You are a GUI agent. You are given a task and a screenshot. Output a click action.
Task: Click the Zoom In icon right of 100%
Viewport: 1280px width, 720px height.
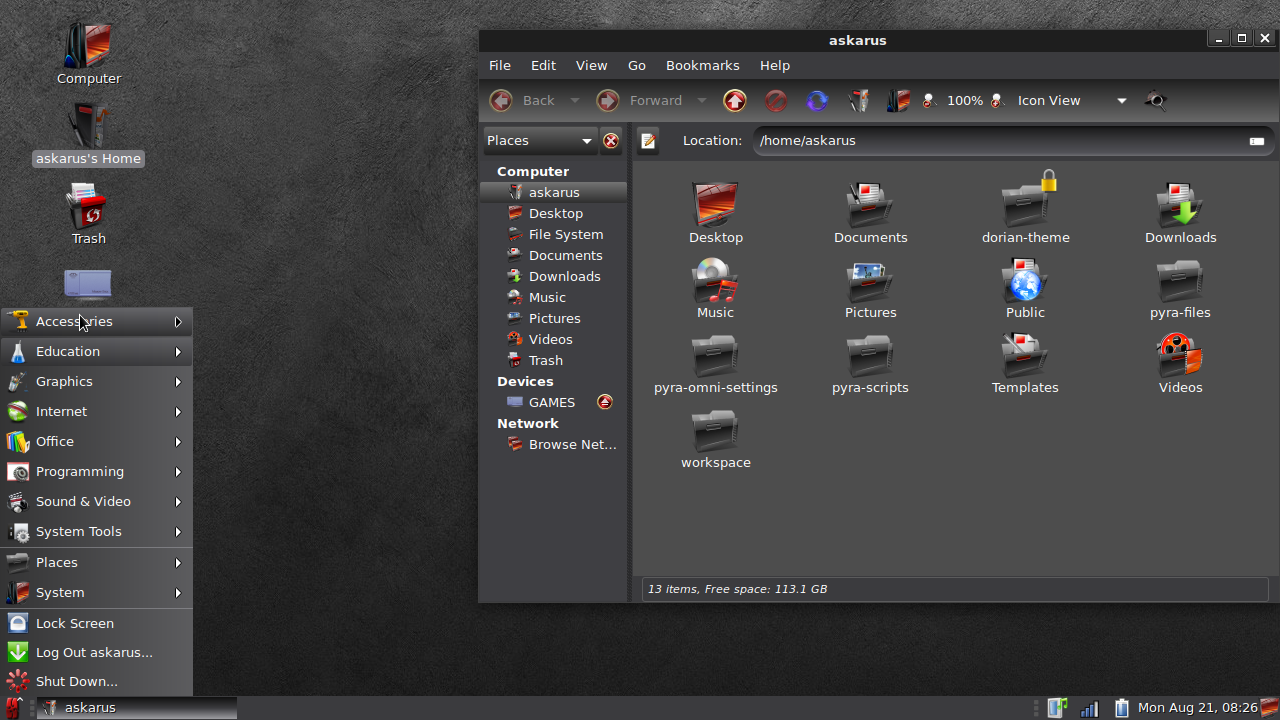(x=997, y=101)
